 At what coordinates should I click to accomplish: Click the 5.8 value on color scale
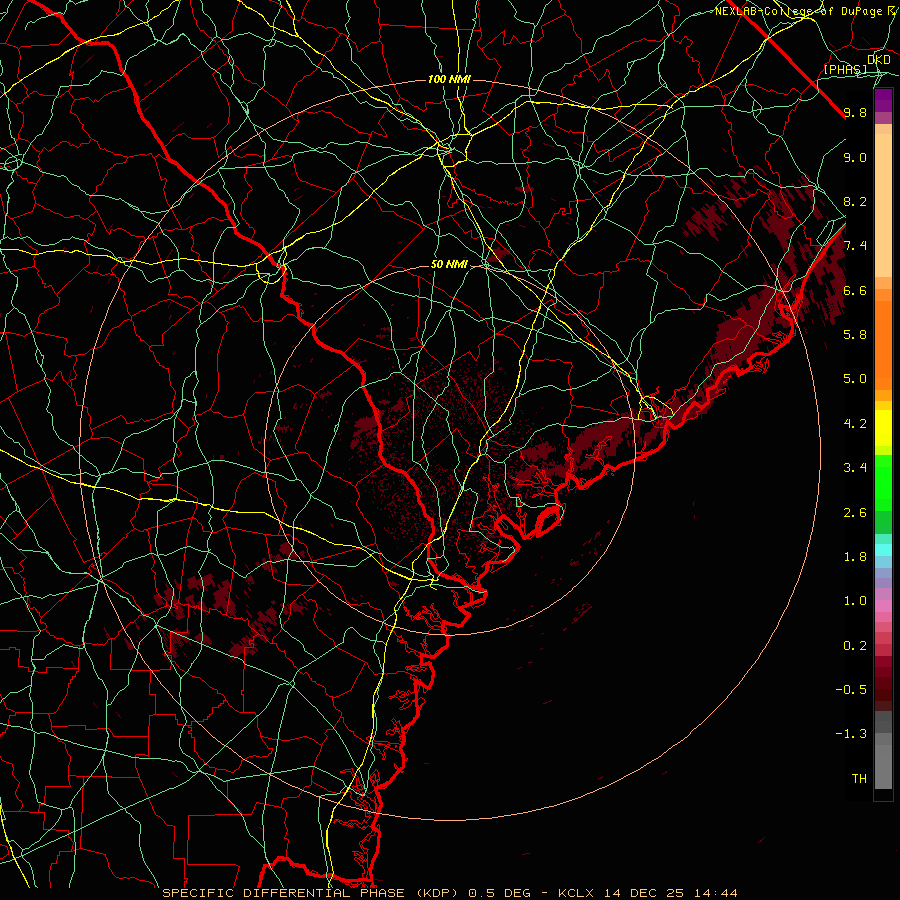tap(855, 335)
